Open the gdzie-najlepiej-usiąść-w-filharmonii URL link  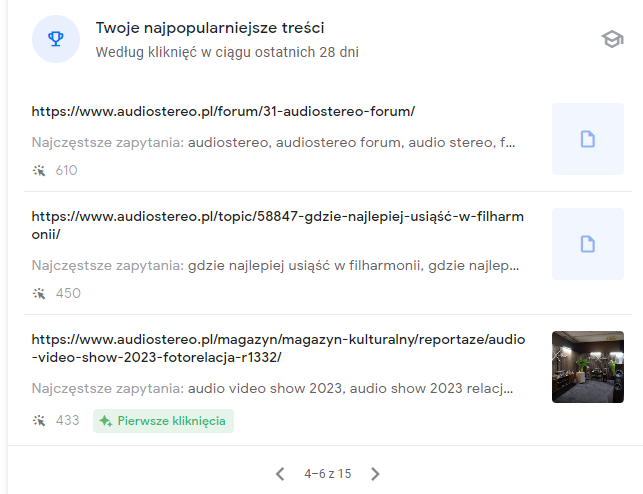click(x=278, y=225)
